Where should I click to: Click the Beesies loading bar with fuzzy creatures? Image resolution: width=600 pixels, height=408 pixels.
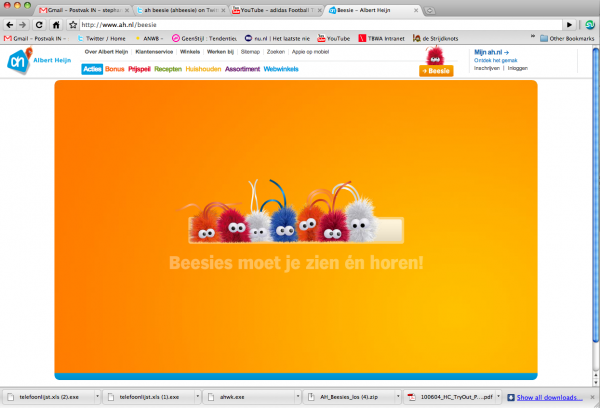point(296,230)
